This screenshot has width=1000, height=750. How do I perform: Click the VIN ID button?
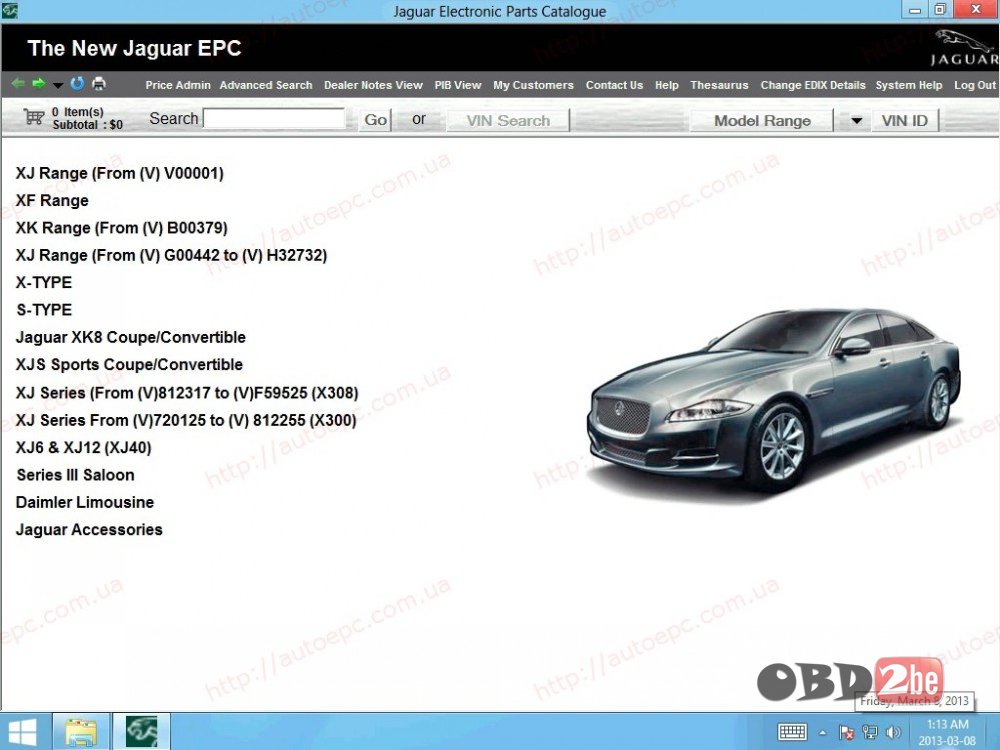coord(904,120)
